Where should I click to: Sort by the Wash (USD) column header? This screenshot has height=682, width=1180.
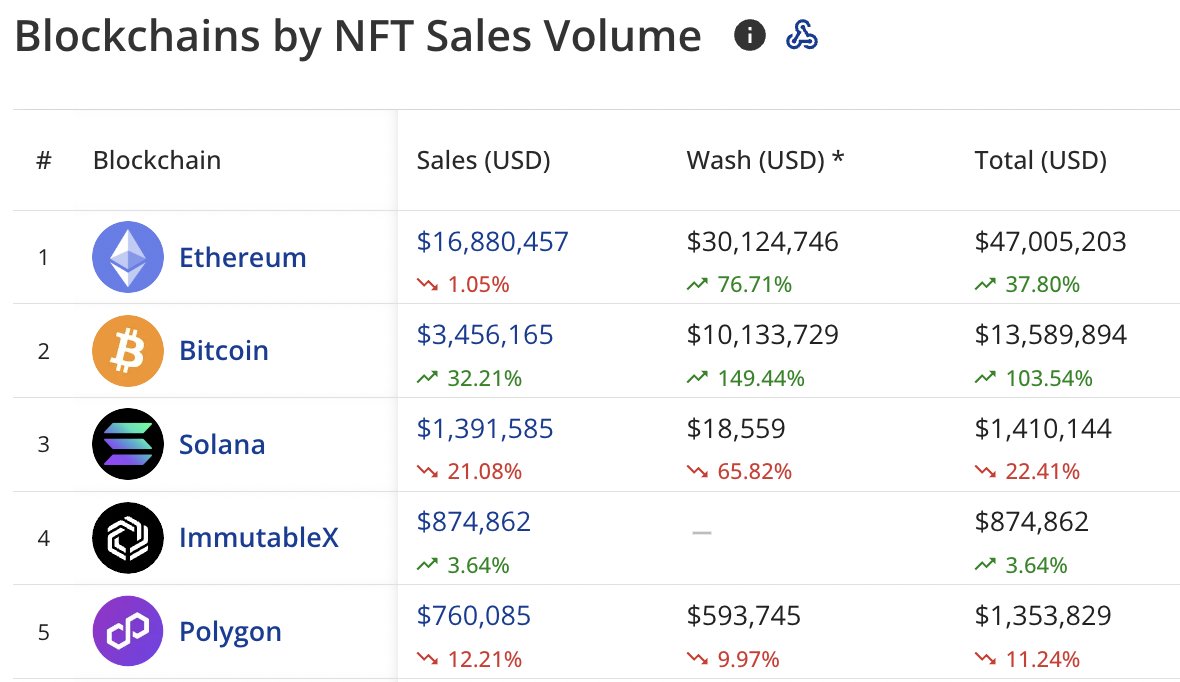[765, 160]
